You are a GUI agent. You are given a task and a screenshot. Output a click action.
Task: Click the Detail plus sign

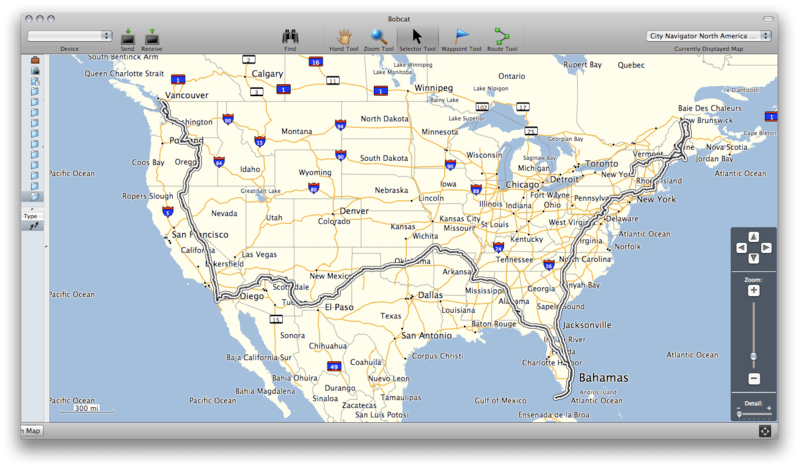pos(769,408)
